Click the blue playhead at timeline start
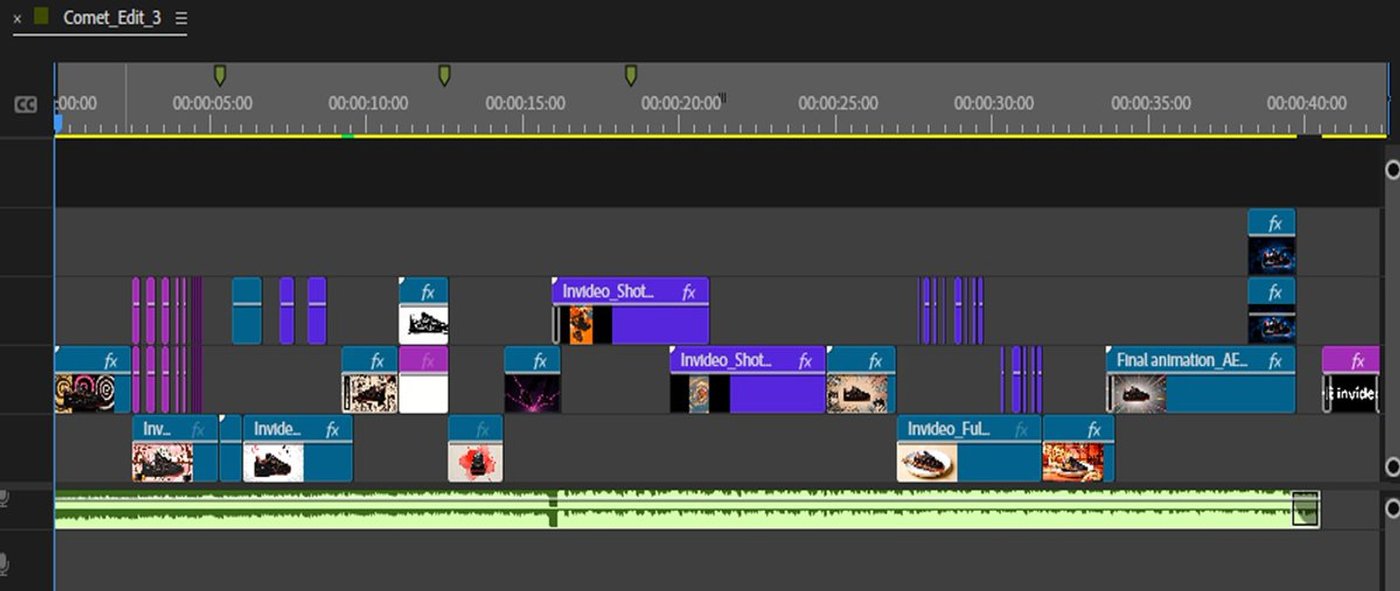The image size is (1400, 591). 58,122
